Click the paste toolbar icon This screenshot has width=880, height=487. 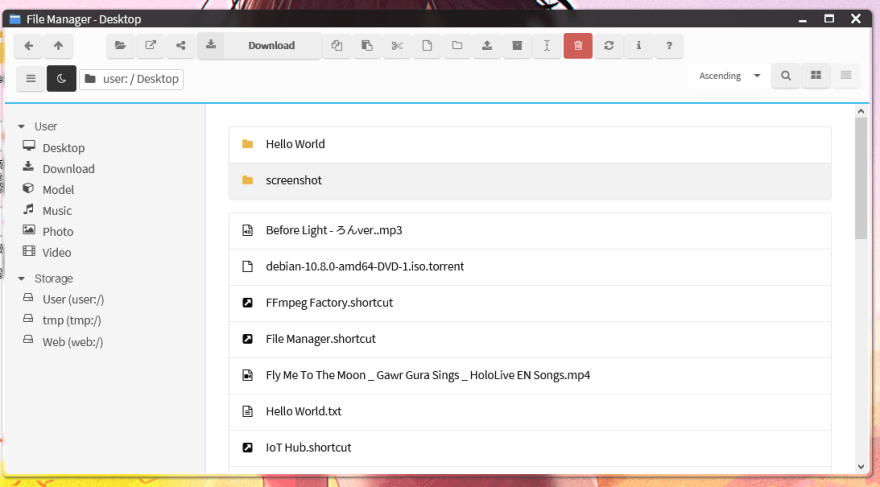point(367,45)
